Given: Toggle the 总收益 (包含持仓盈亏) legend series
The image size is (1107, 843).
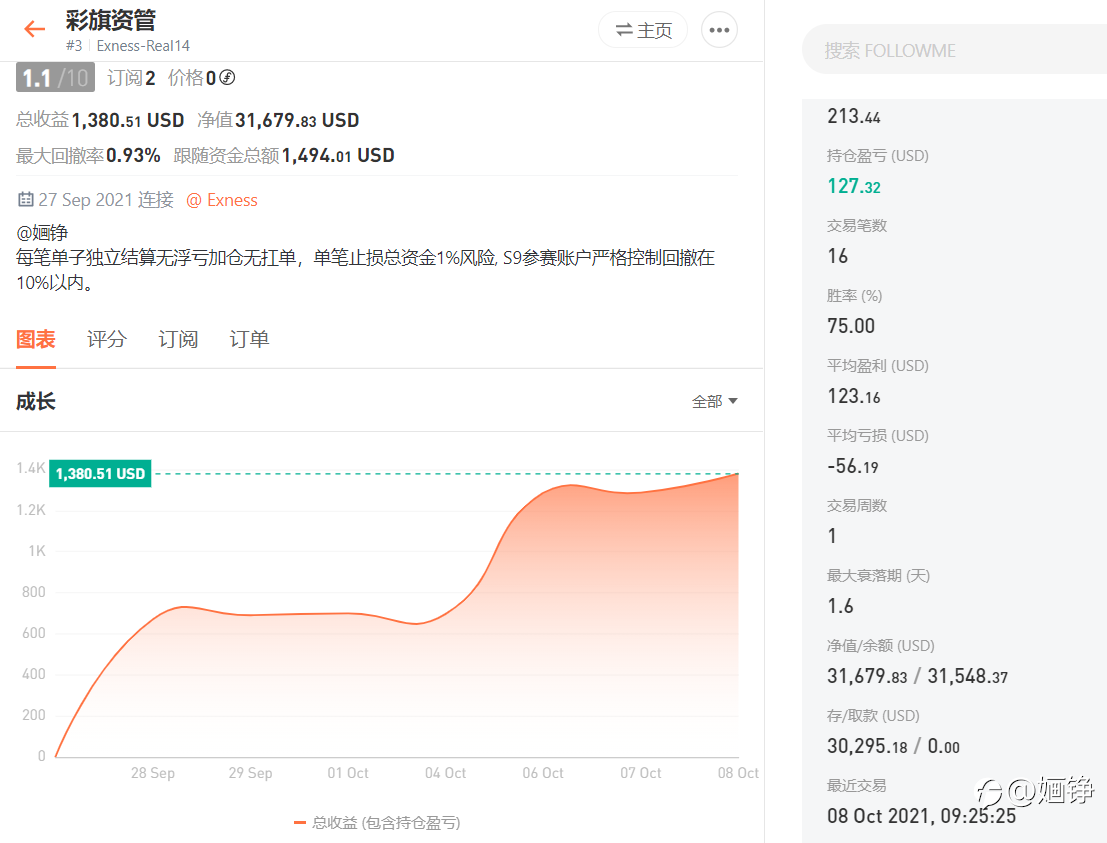Looking at the screenshot, I should (377, 823).
